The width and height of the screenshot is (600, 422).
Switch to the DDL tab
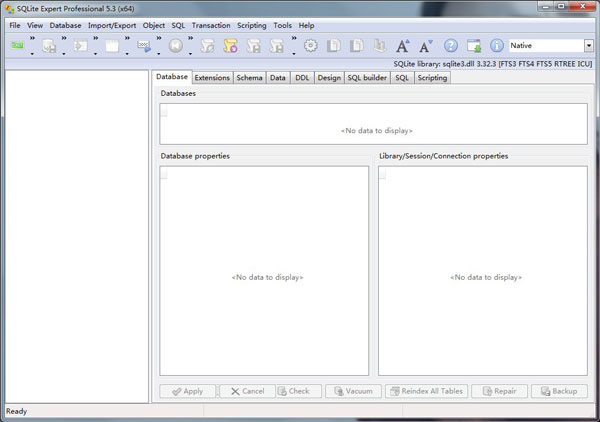pyautogui.click(x=302, y=78)
